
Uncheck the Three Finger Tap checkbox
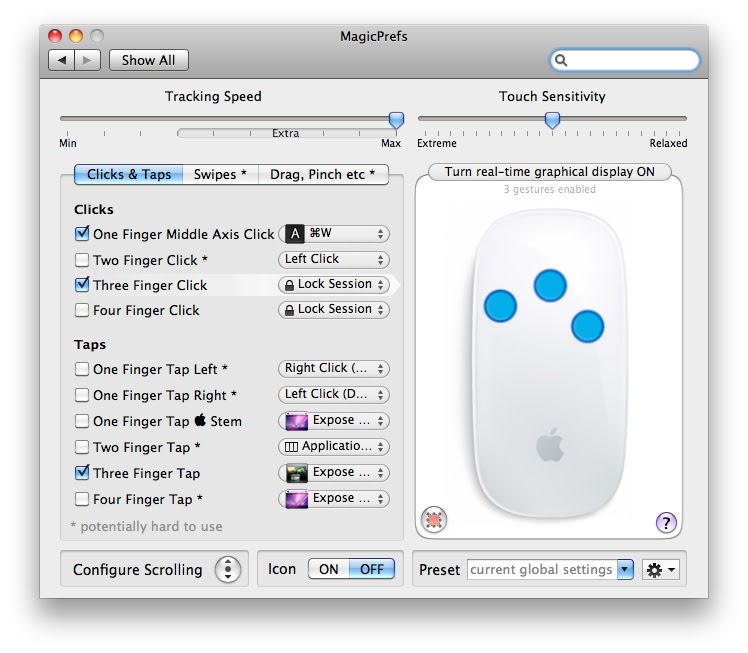[82, 473]
